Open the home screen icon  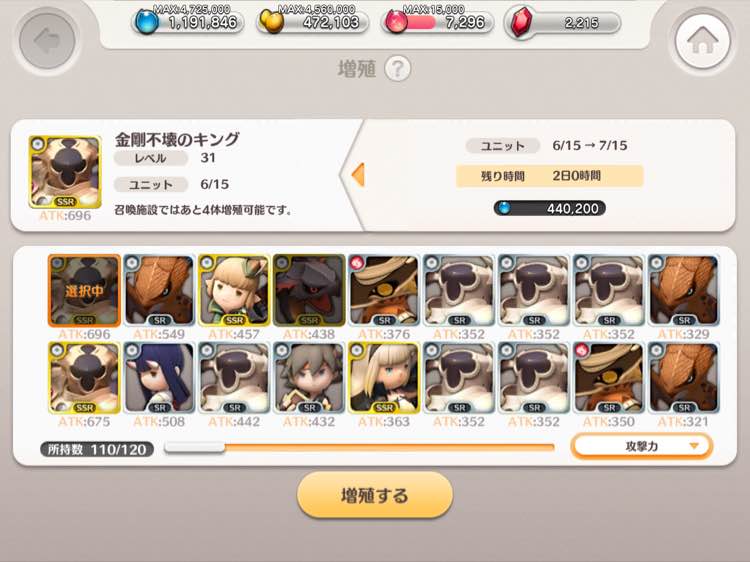(703, 41)
